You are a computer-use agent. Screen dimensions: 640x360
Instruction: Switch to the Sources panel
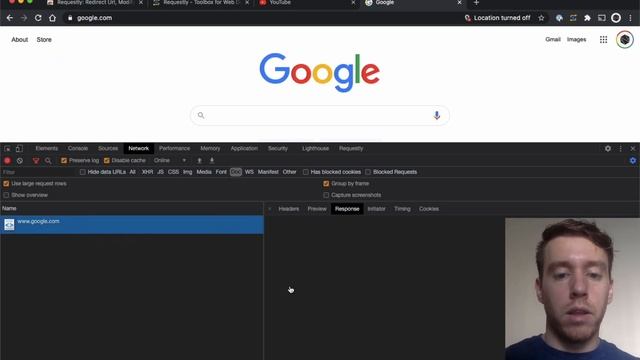point(108,149)
